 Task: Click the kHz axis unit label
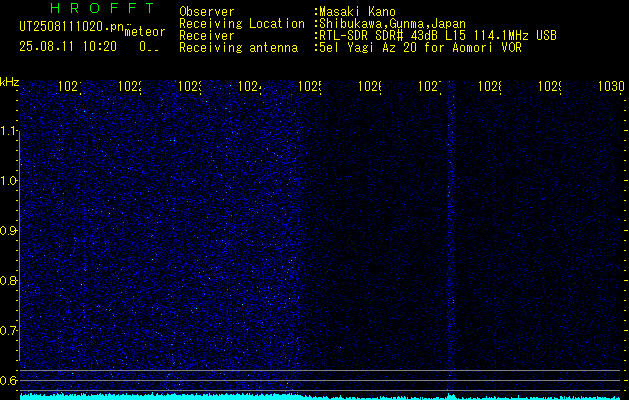(9, 82)
